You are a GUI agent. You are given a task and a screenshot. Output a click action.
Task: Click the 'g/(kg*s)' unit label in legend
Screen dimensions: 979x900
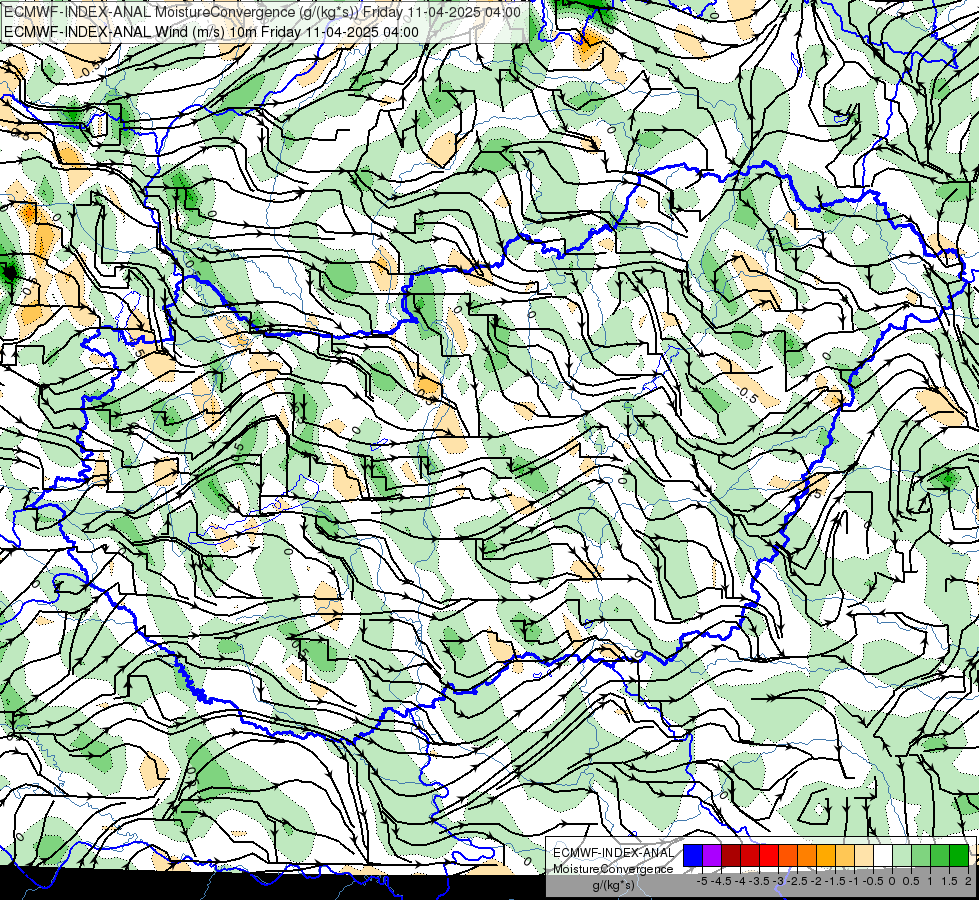pyautogui.click(x=613, y=886)
